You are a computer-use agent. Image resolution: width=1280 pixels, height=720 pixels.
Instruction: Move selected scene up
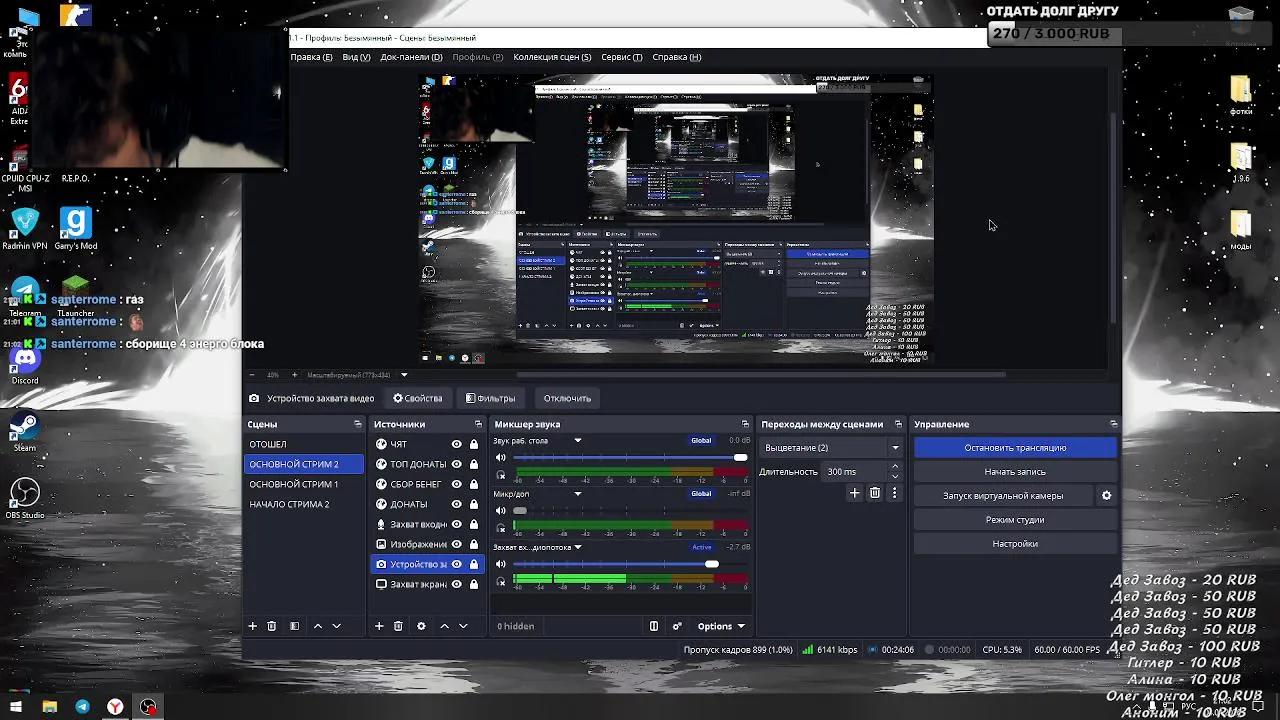point(318,626)
